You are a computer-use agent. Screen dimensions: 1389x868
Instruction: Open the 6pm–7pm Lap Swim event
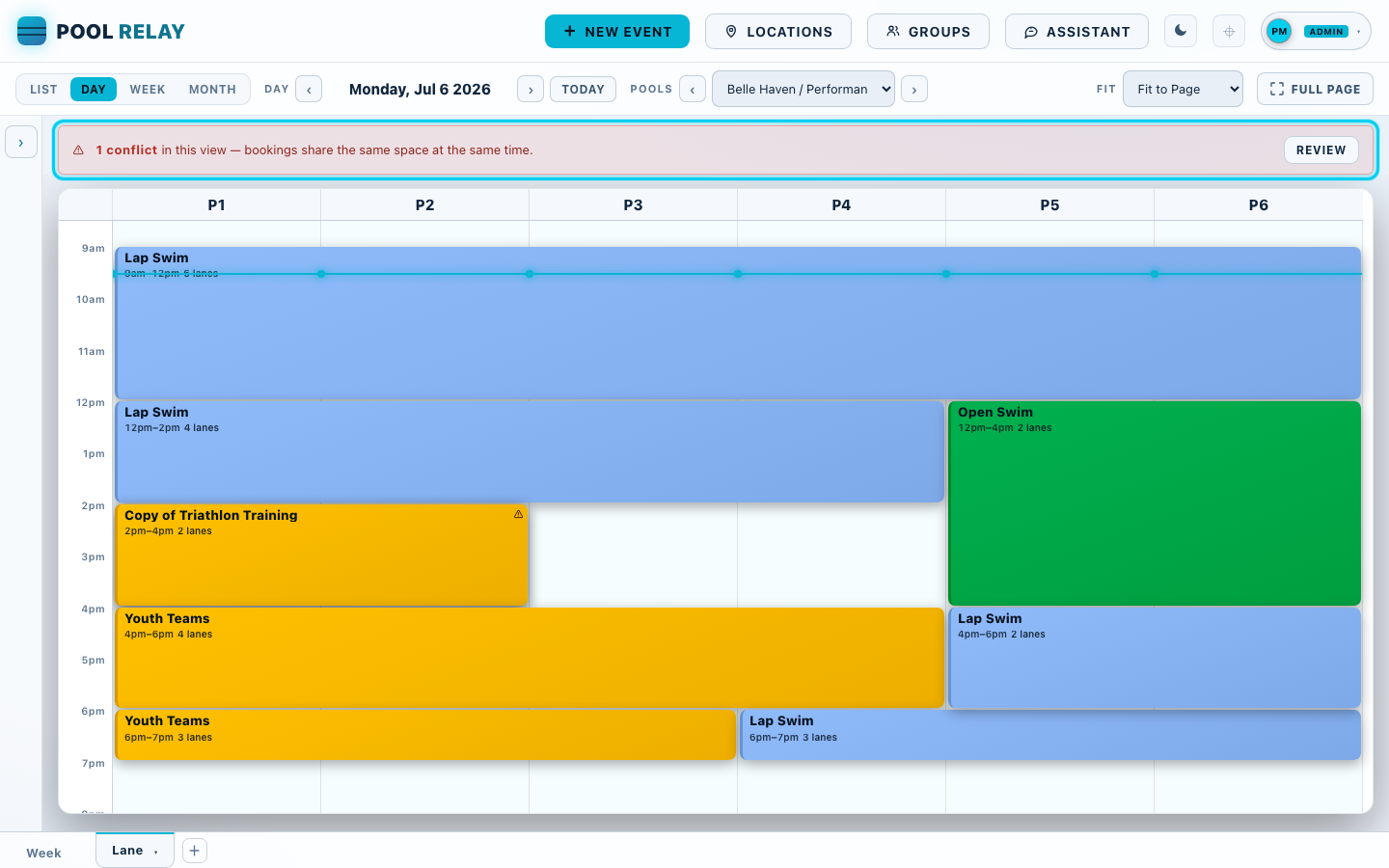(1050, 734)
